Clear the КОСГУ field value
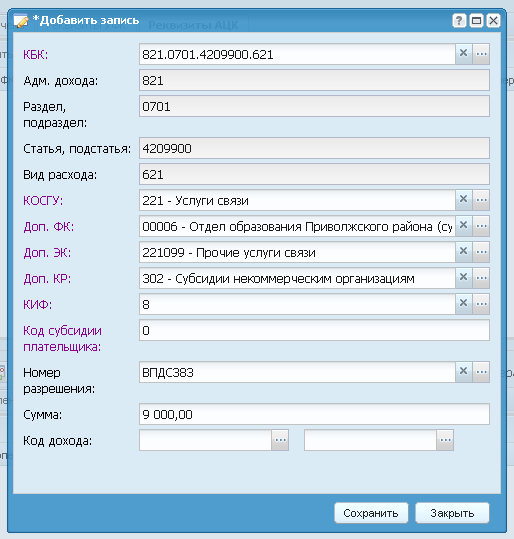The width and height of the screenshot is (514, 539). click(x=463, y=200)
